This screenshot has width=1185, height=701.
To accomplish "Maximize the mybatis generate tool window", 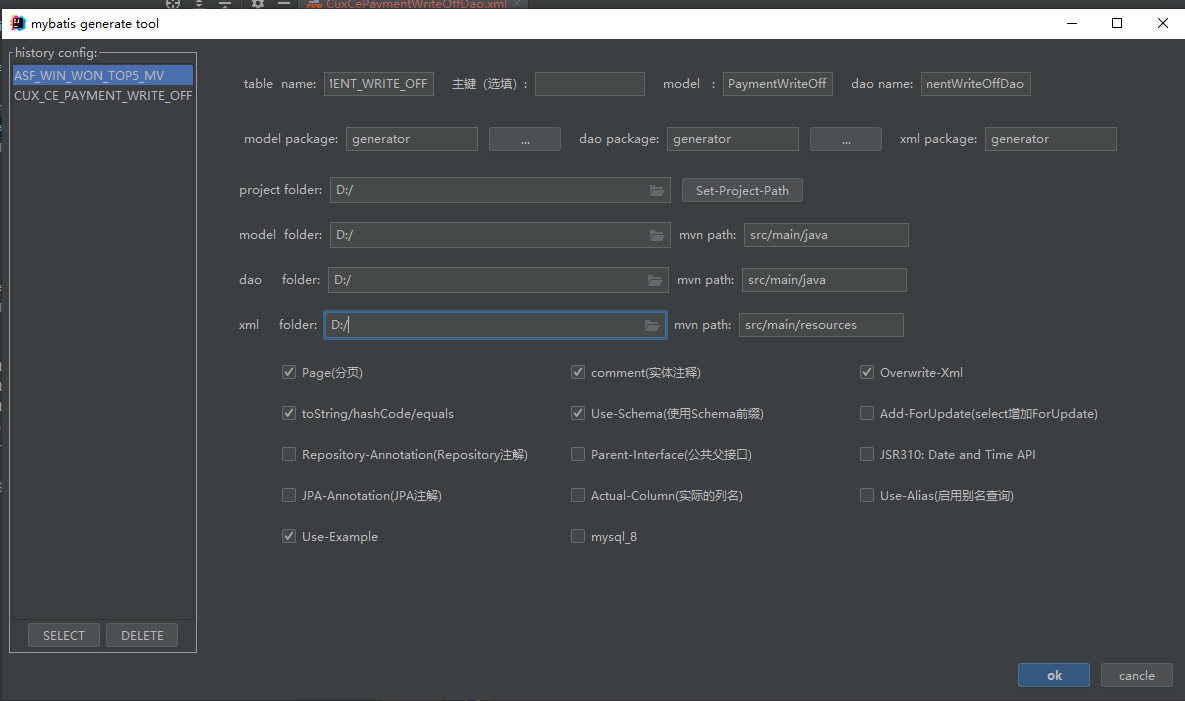I will [x=1117, y=23].
